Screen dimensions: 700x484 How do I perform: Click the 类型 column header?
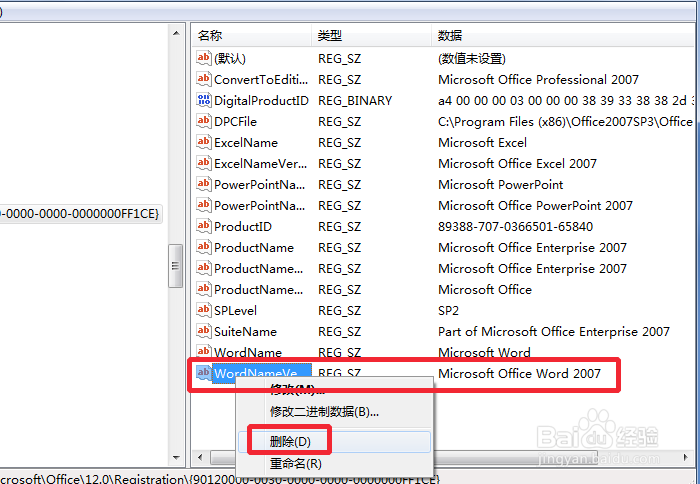click(x=371, y=35)
